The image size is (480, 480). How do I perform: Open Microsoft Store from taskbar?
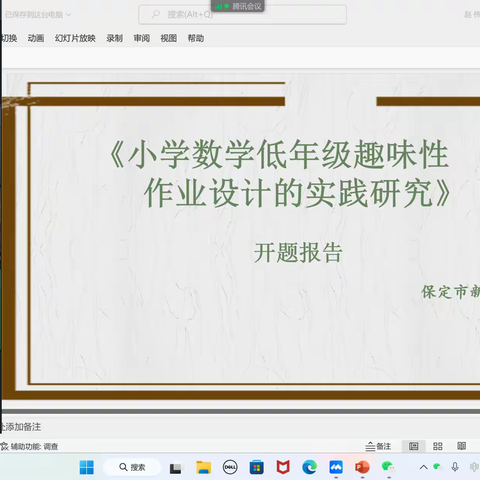(x=257, y=467)
